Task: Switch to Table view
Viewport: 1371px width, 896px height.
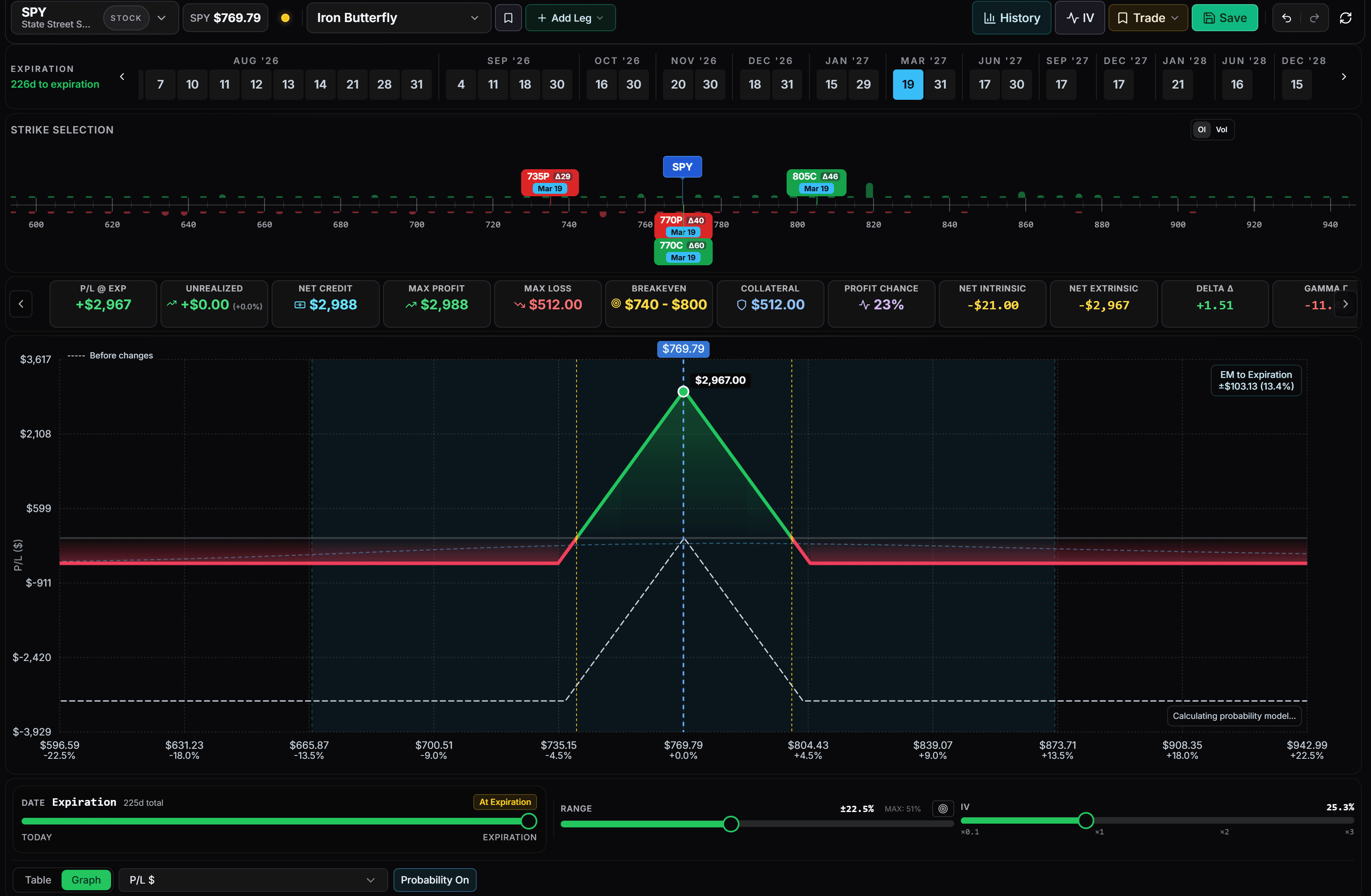Action: point(38,879)
